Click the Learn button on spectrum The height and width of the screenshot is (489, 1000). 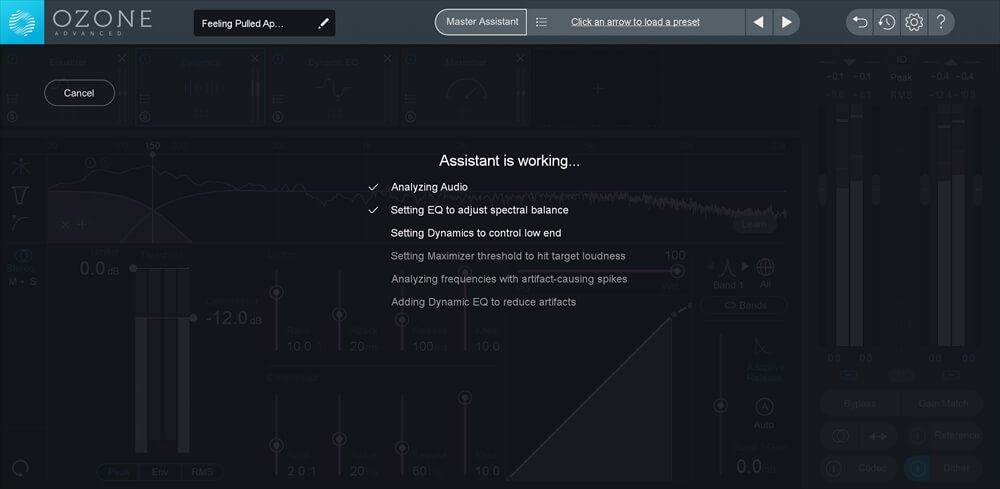754,225
